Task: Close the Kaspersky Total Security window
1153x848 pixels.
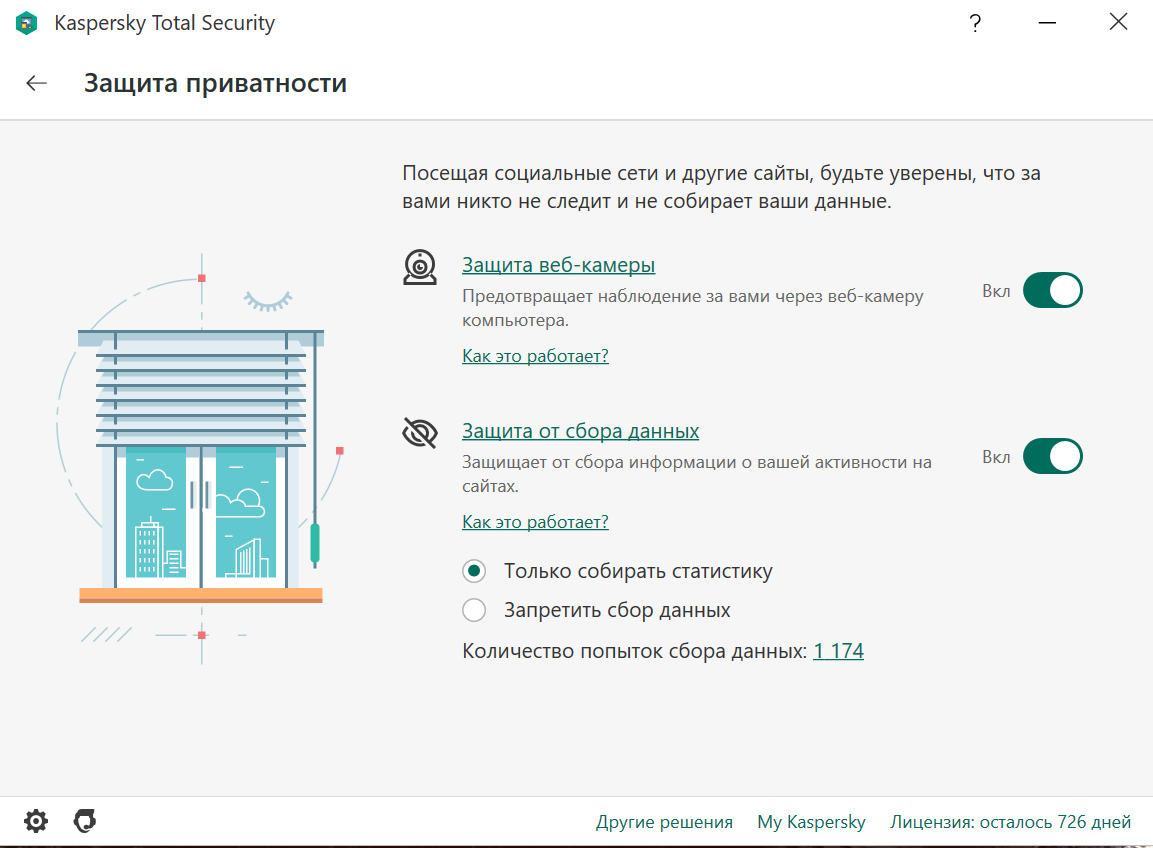Action: (x=1118, y=22)
